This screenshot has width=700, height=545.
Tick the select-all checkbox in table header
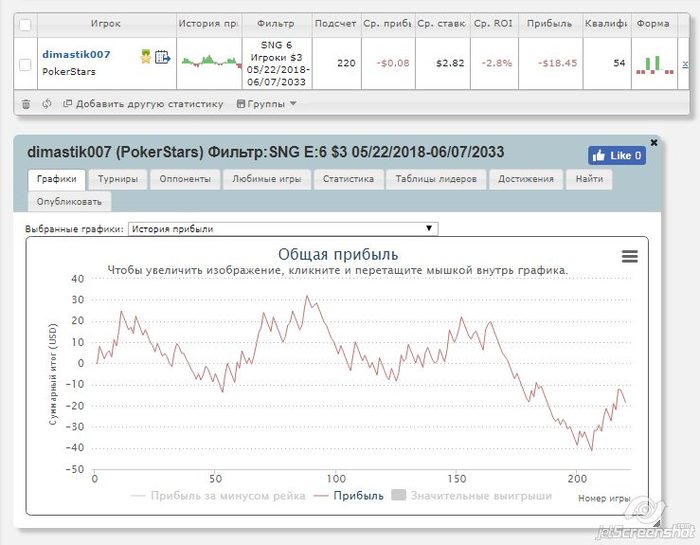tap(25, 25)
